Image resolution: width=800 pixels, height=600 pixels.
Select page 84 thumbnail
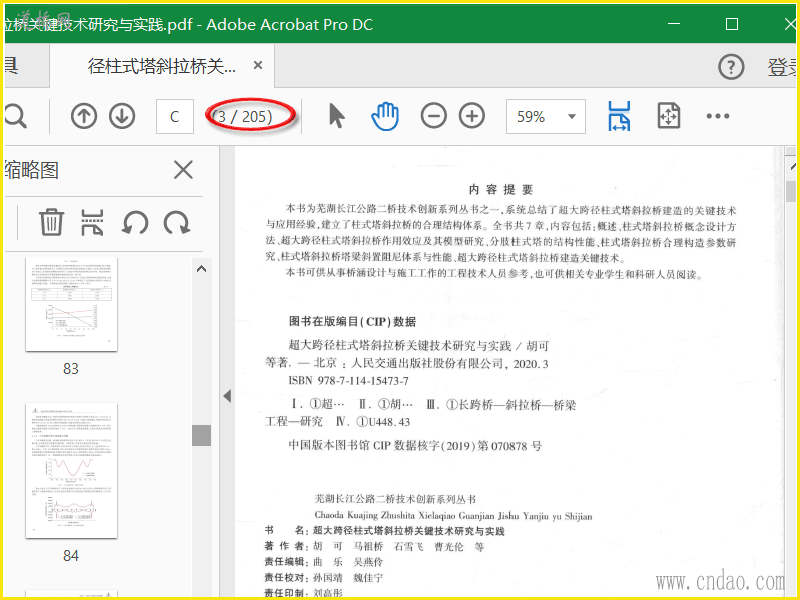tap(71, 470)
